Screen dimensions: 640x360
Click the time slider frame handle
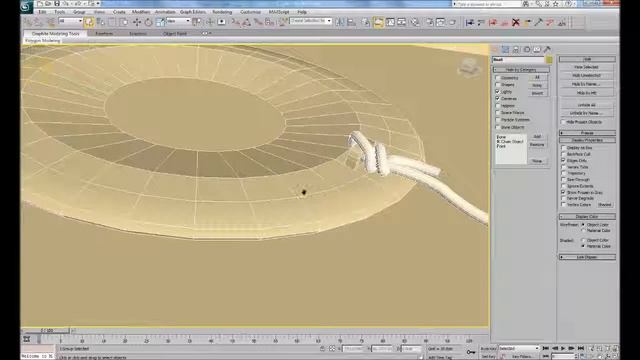tap(47, 330)
